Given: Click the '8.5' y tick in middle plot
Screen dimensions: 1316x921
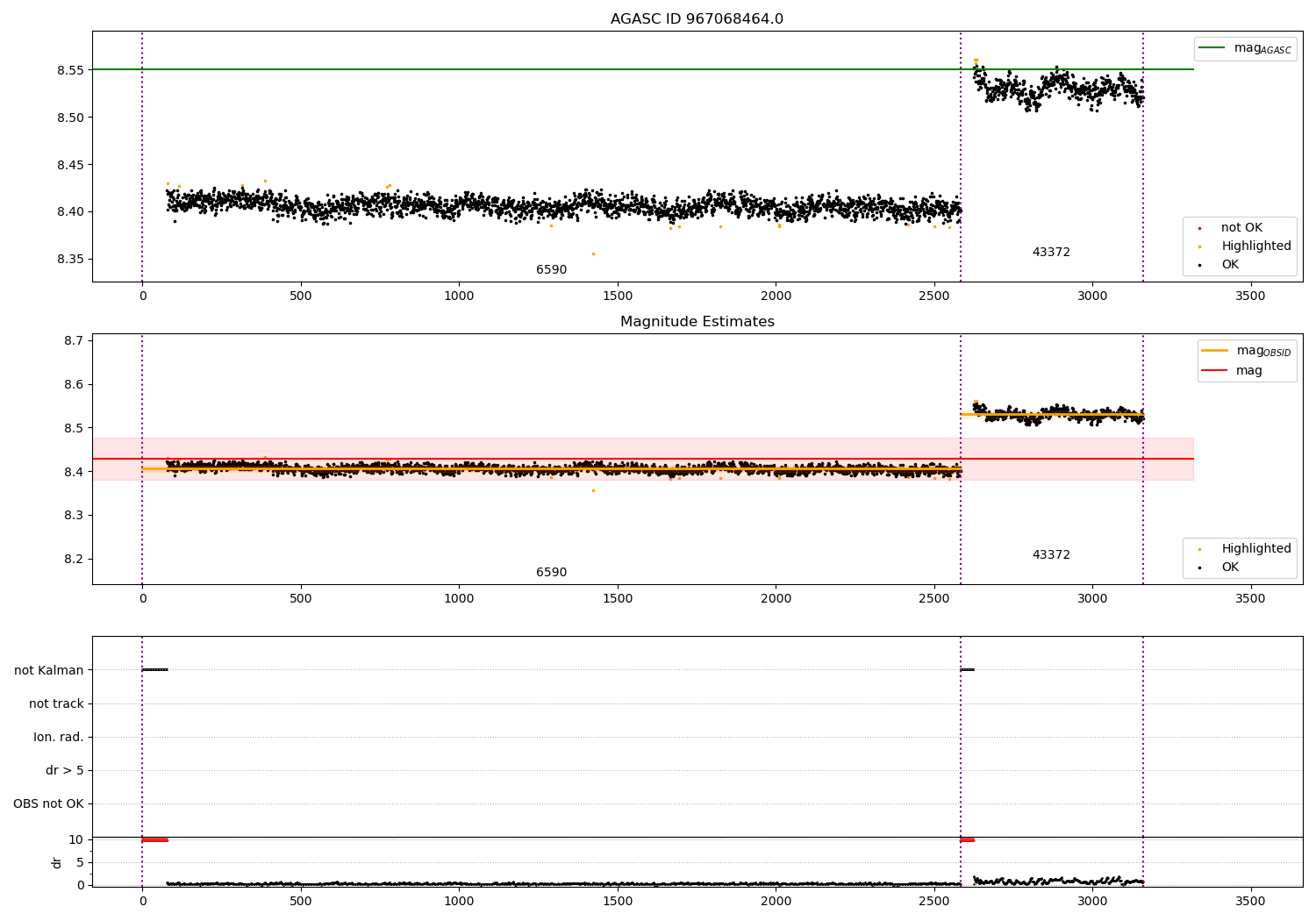Looking at the screenshot, I should click(x=74, y=429).
